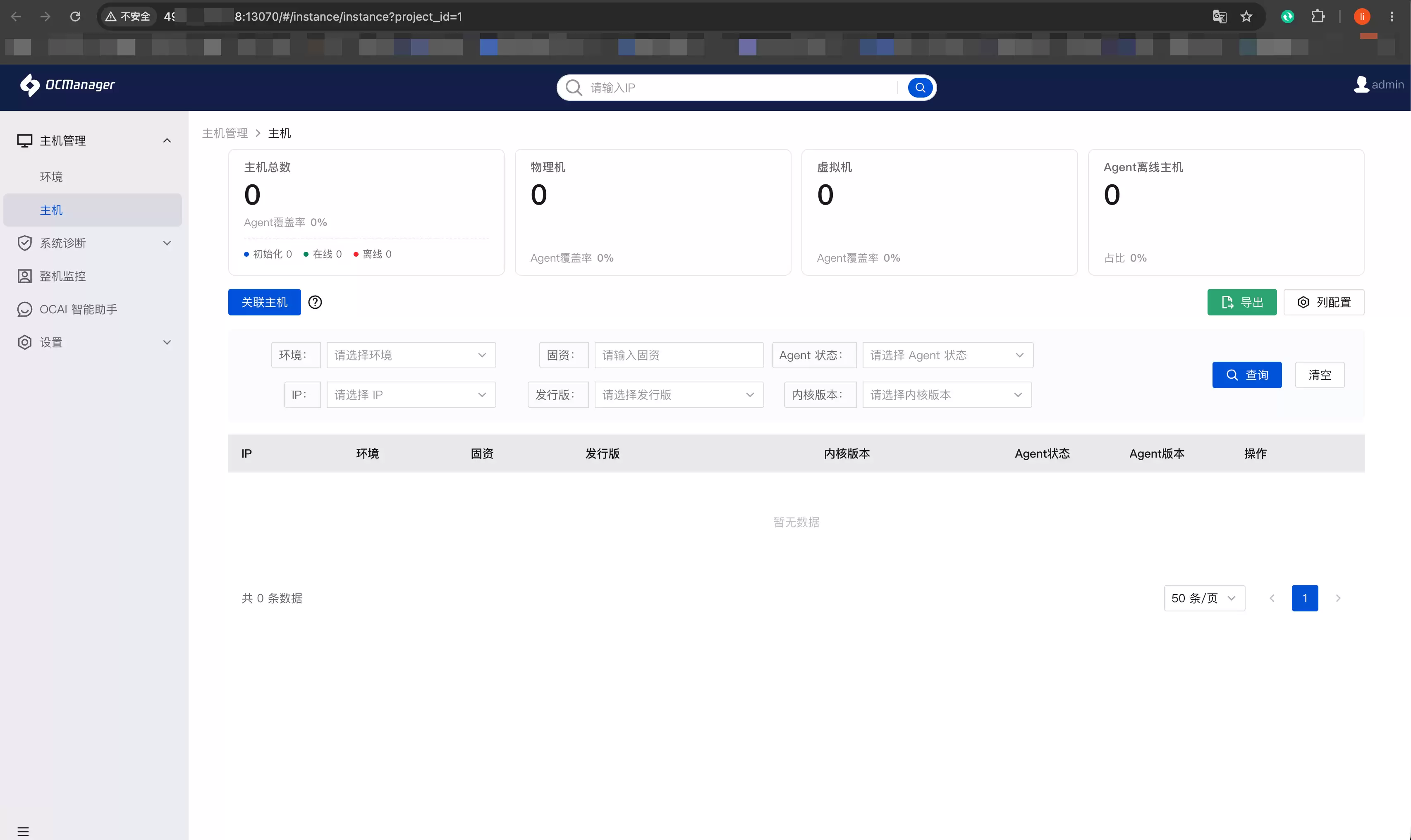This screenshot has height=840, width=1411.
Task: Open the 请选择发行版 dropdown
Action: (x=679, y=394)
